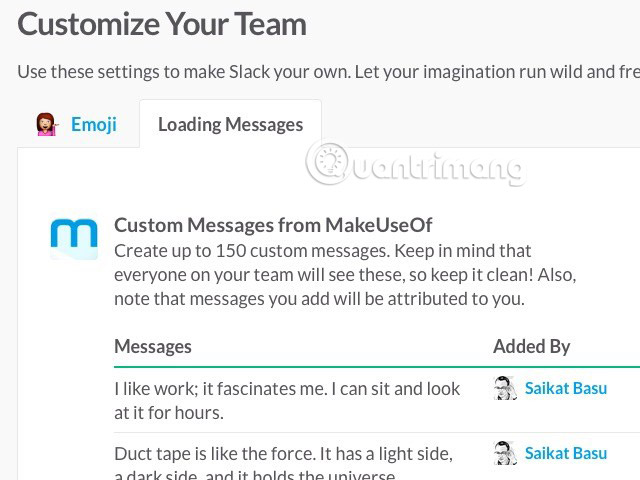Click the lightbulb watermark logo icon
Image resolution: width=640 pixels, height=480 pixels.
coord(328,162)
